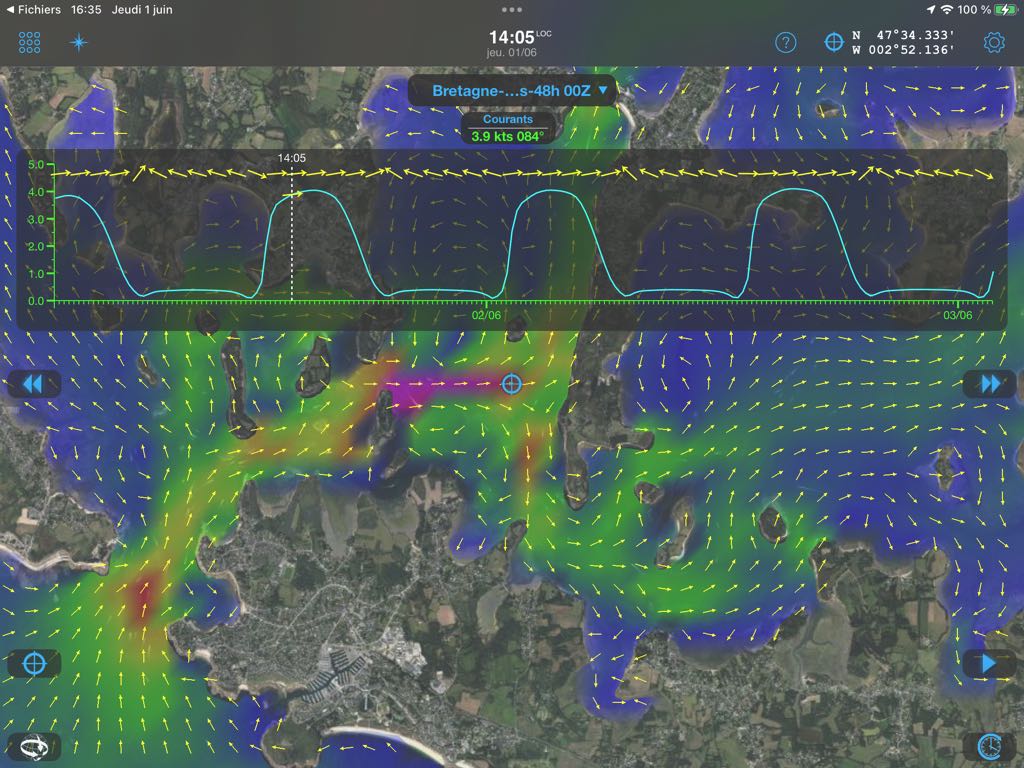Select the Courants data label
This screenshot has width=1024, height=768.
pyautogui.click(x=508, y=119)
